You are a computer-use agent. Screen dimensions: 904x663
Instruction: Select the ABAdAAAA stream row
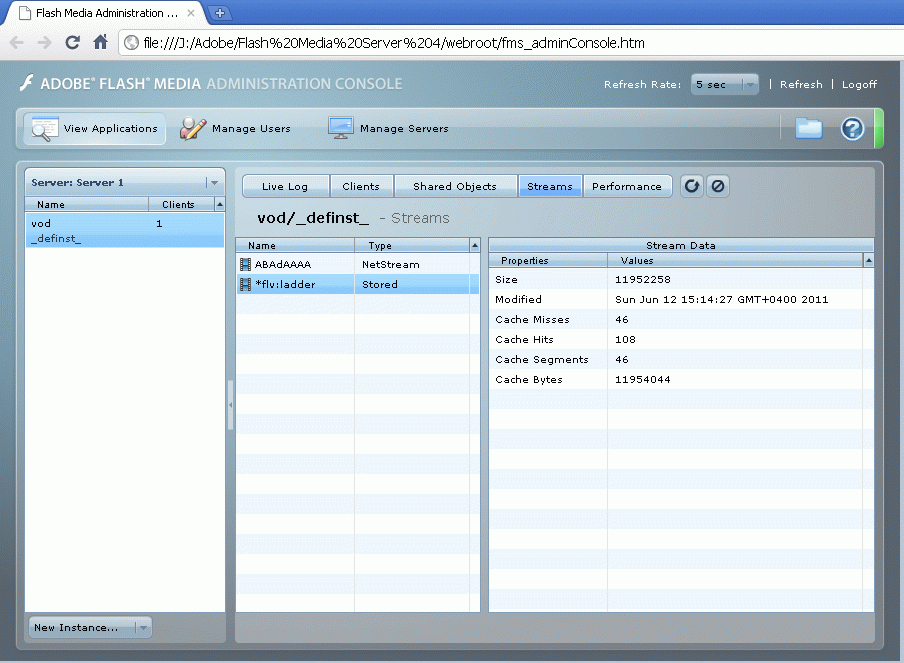coord(357,264)
